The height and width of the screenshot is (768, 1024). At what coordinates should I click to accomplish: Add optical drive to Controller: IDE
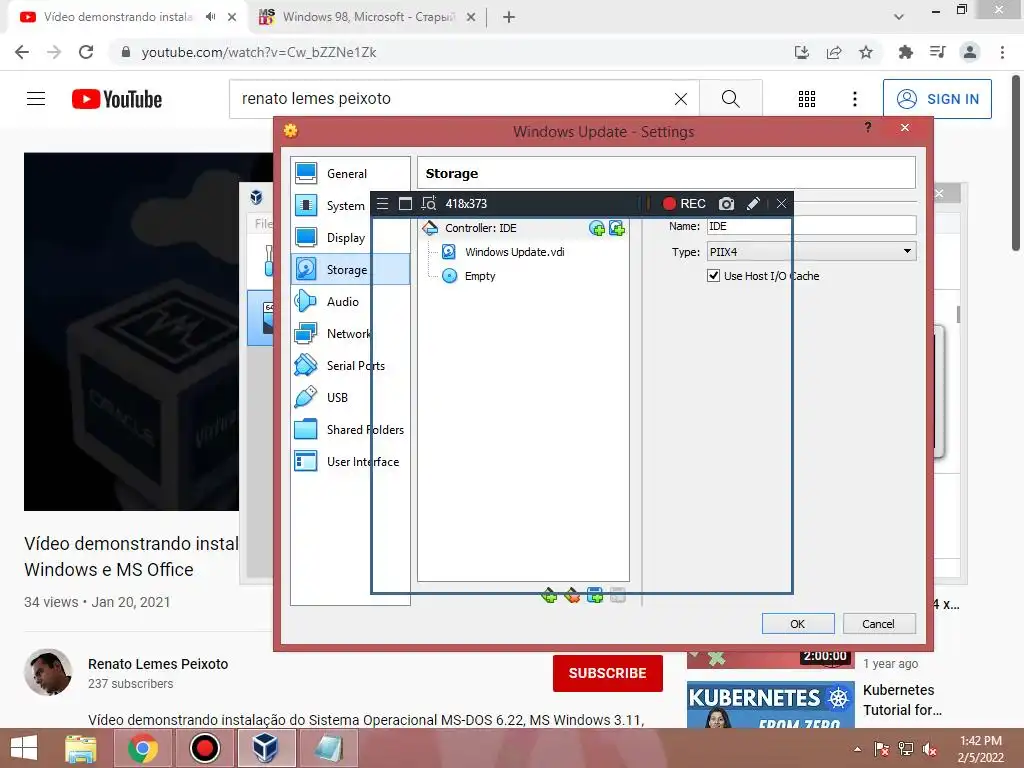tap(596, 228)
